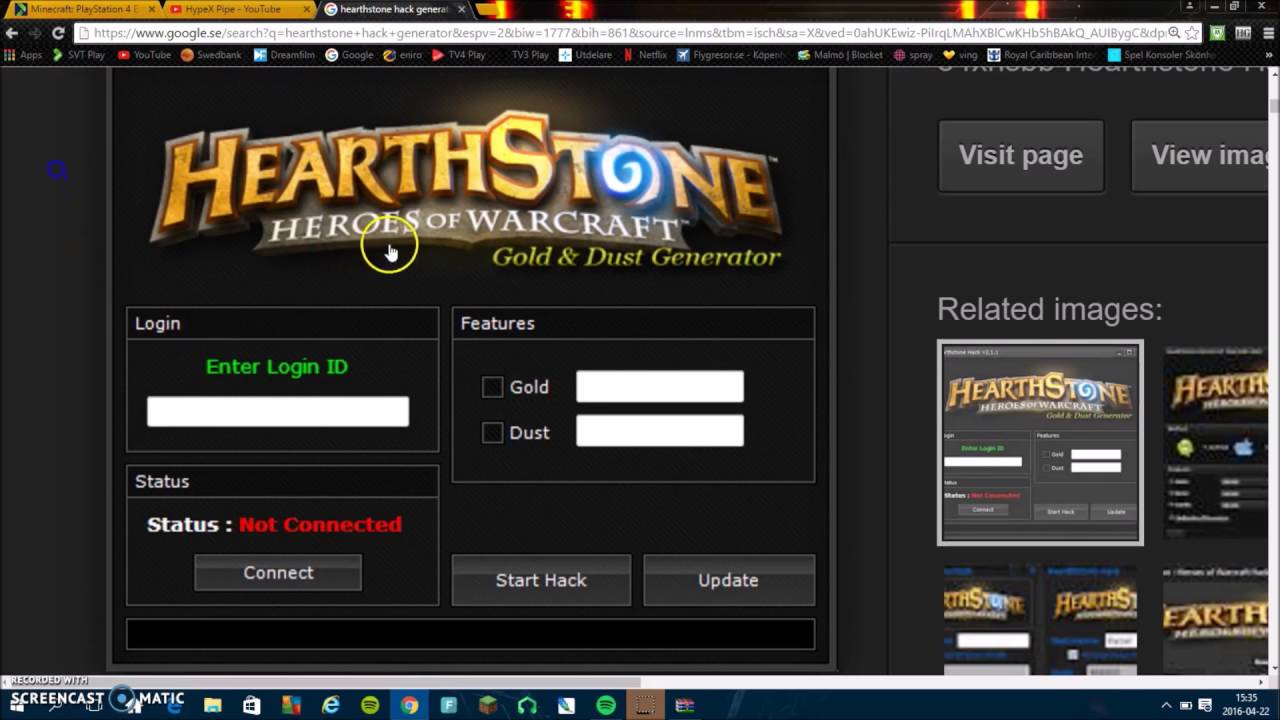Open the Google bookmark
This screenshot has width=1280, height=720.
point(349,55)
